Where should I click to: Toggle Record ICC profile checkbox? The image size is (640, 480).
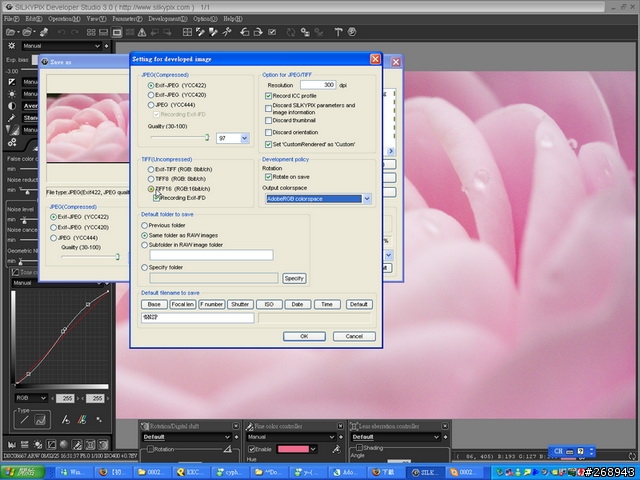[268, 96]
